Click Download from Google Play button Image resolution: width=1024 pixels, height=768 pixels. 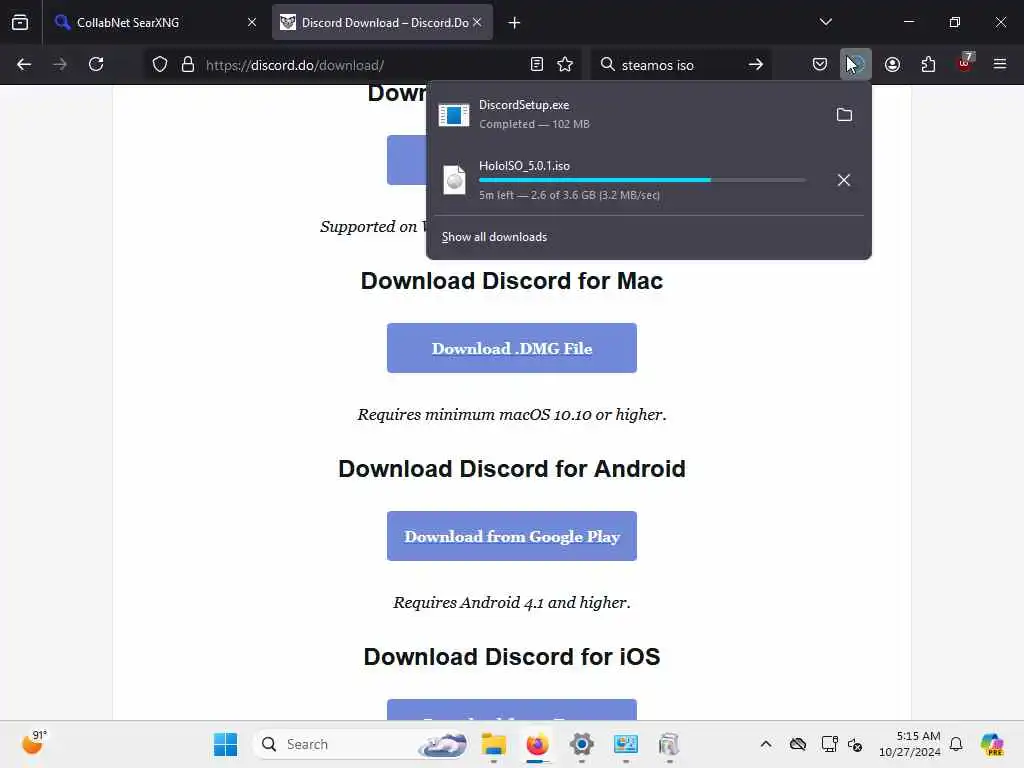pyautogui.click(x=512, y=536)
